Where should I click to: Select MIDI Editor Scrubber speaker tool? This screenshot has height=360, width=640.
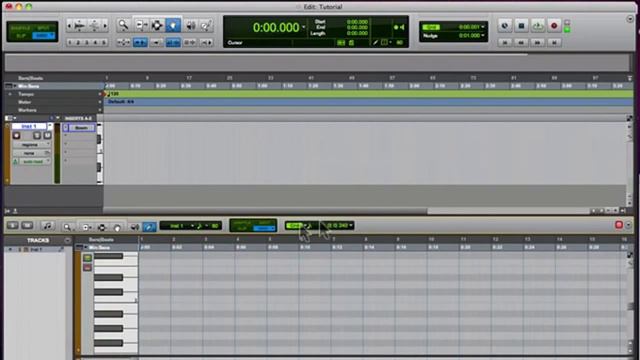click(x=134, y=227)
